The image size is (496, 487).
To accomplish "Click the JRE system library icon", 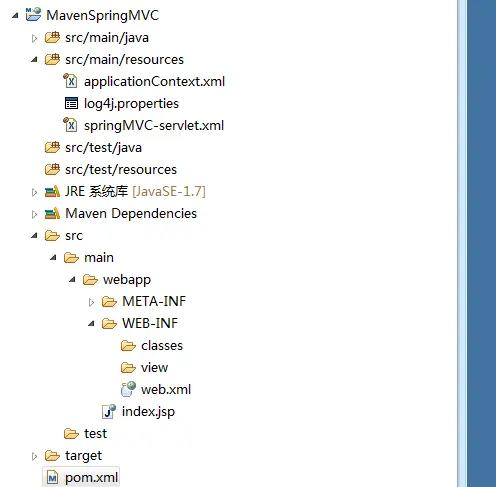I will 52,192.
